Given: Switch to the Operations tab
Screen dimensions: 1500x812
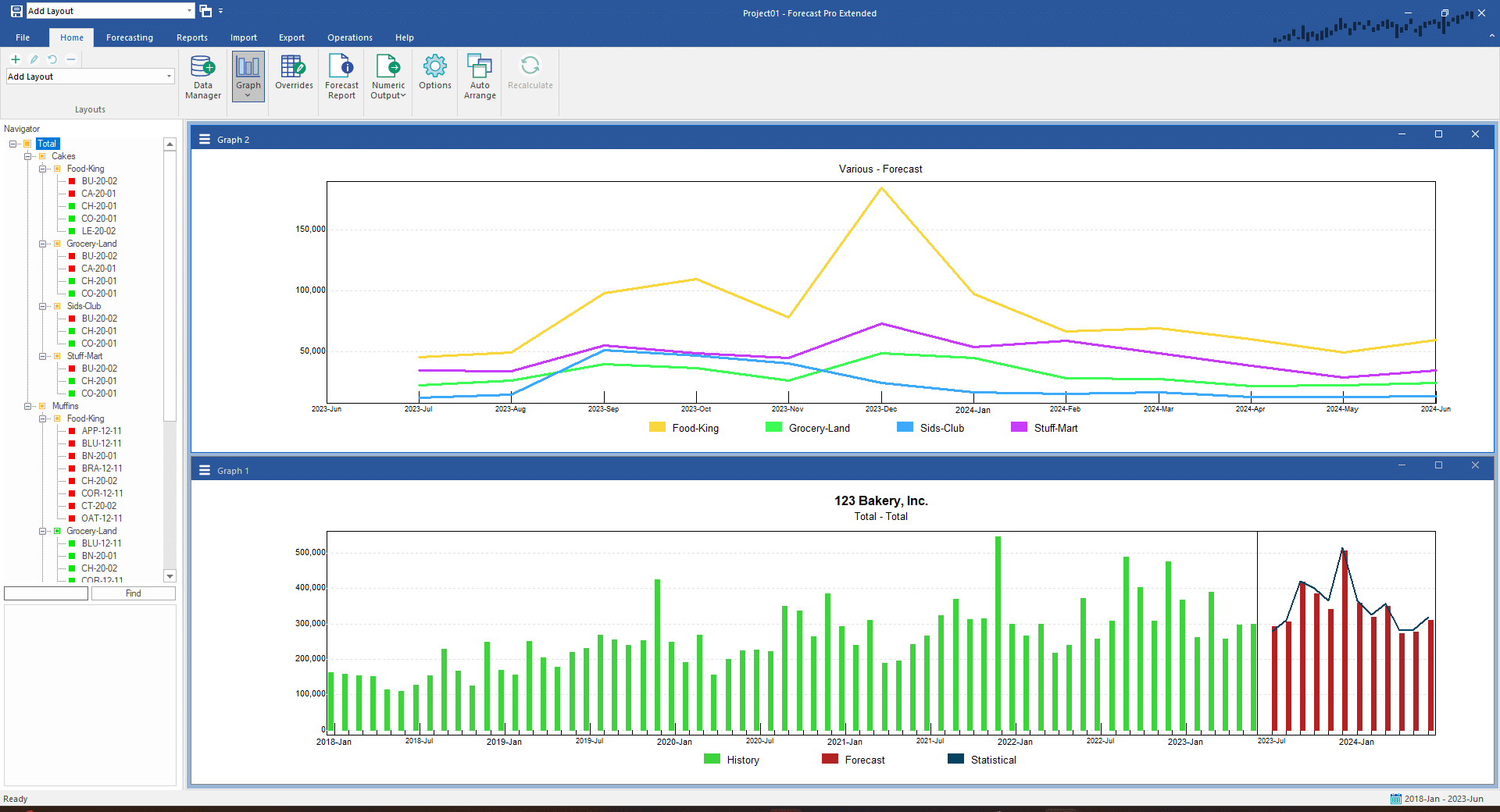Looking at the screenshot, I should click(350, 37).
